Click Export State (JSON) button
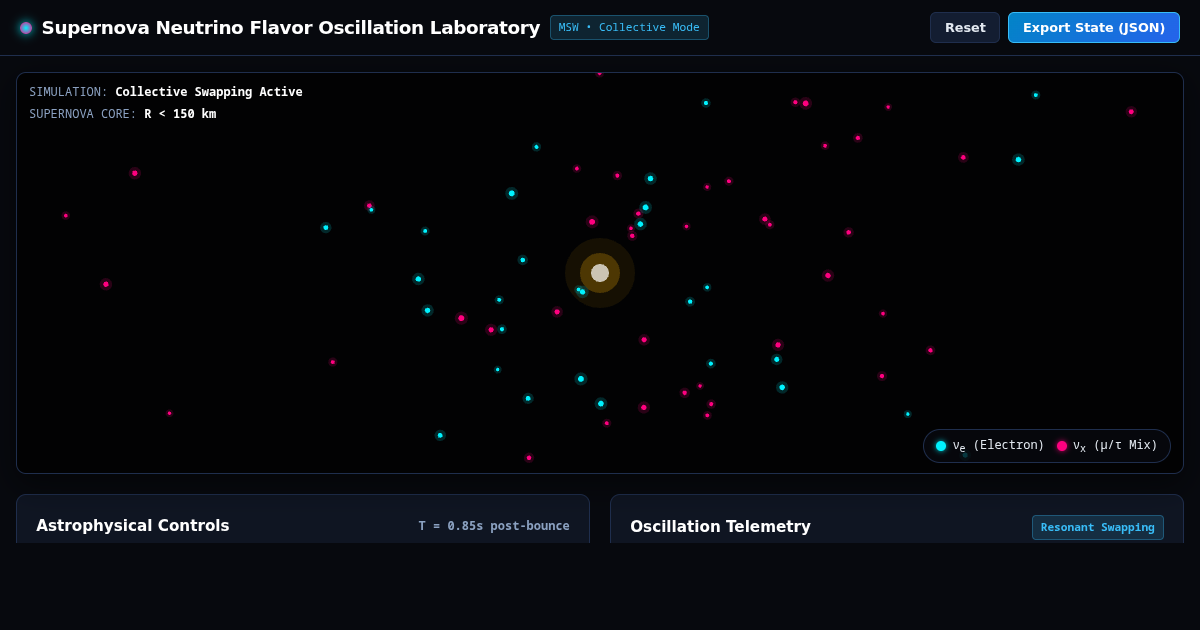1200x630 pixels. pos(1093,28)
